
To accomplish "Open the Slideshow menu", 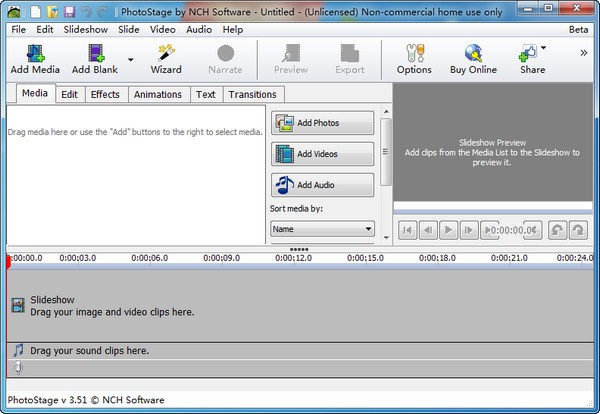I will (x=86, y=29).
